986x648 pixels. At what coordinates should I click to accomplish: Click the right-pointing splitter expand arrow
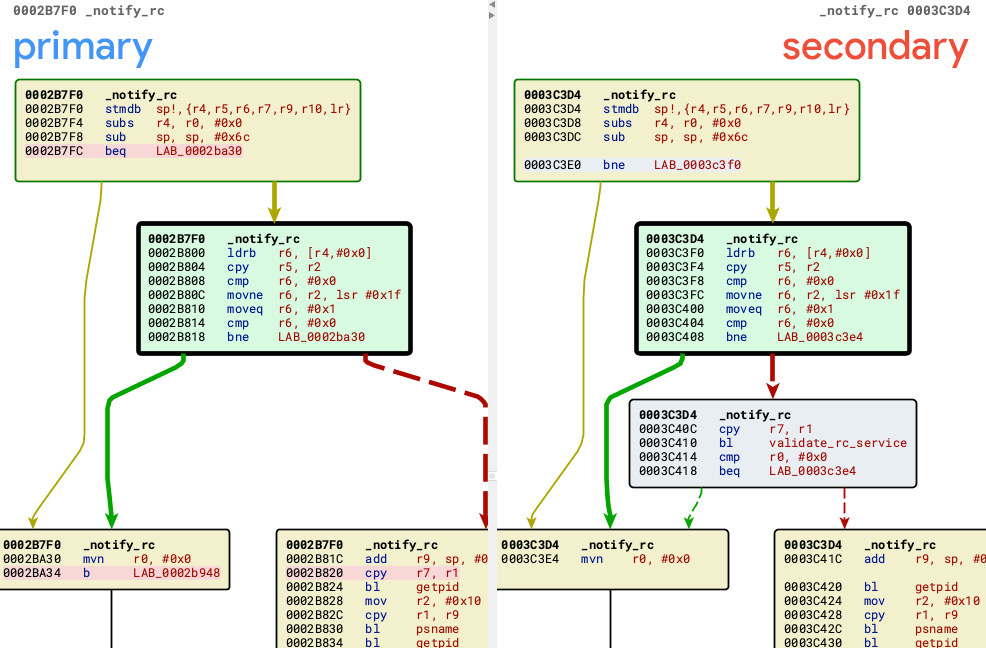point(492,14)
